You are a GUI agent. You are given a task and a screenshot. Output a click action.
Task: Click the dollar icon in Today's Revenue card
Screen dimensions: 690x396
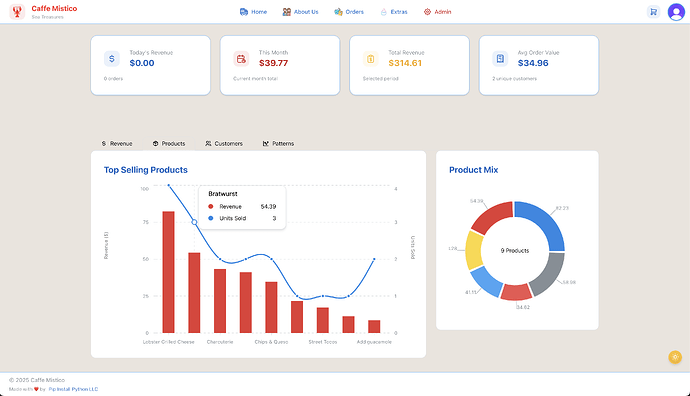[112, 59]
